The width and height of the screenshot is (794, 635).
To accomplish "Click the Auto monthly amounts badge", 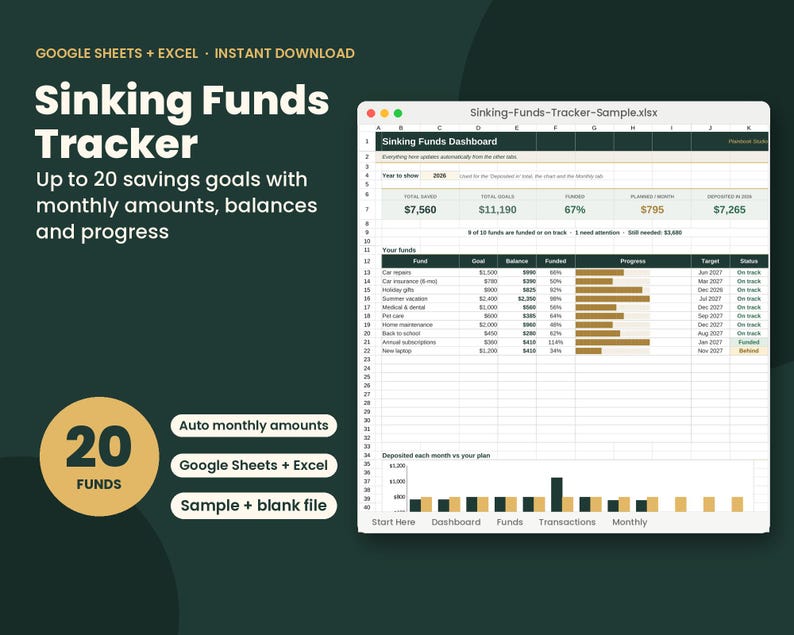I will coord(254,425).
